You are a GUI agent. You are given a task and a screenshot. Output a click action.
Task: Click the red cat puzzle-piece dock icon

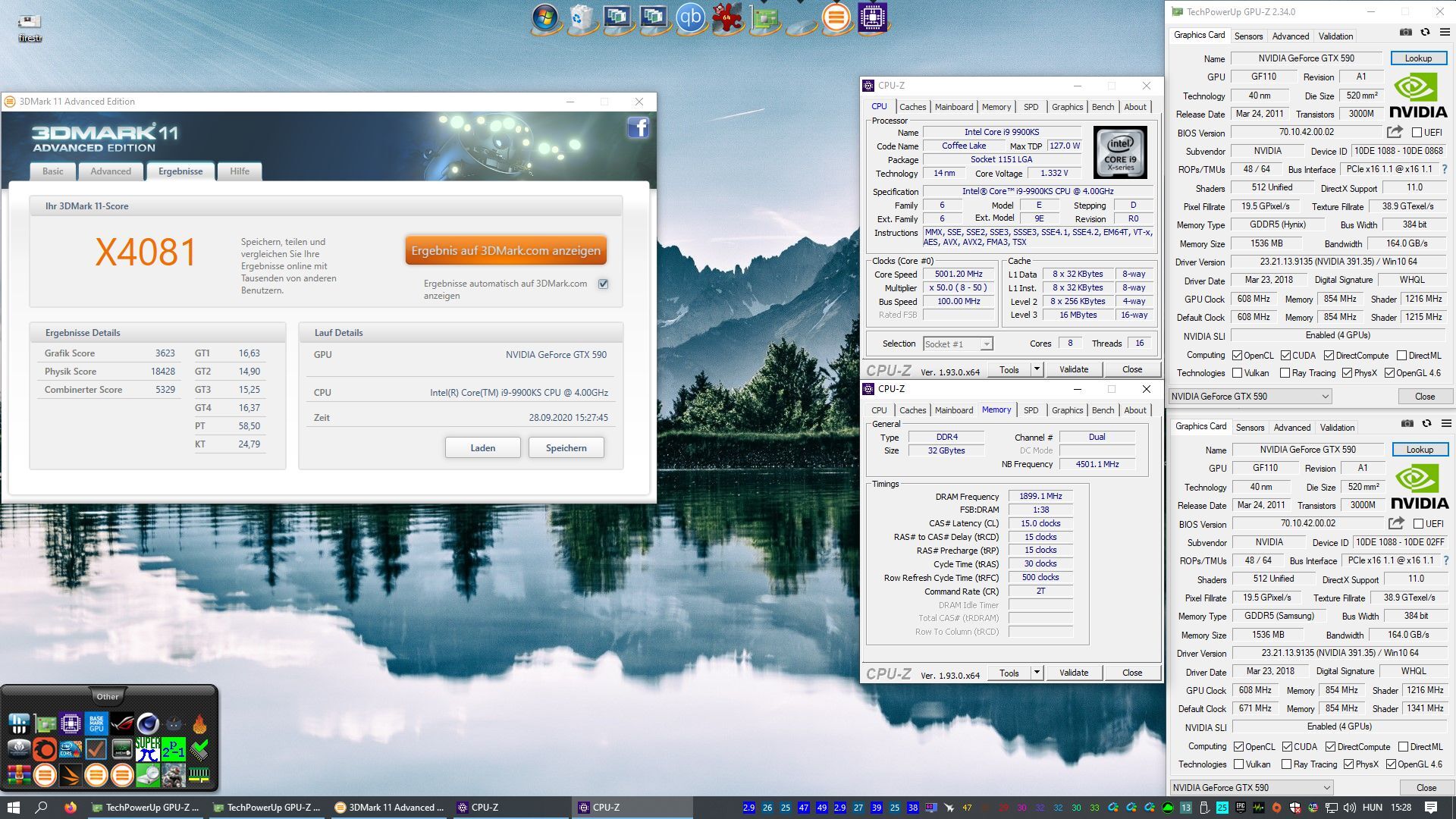(726, 18)
